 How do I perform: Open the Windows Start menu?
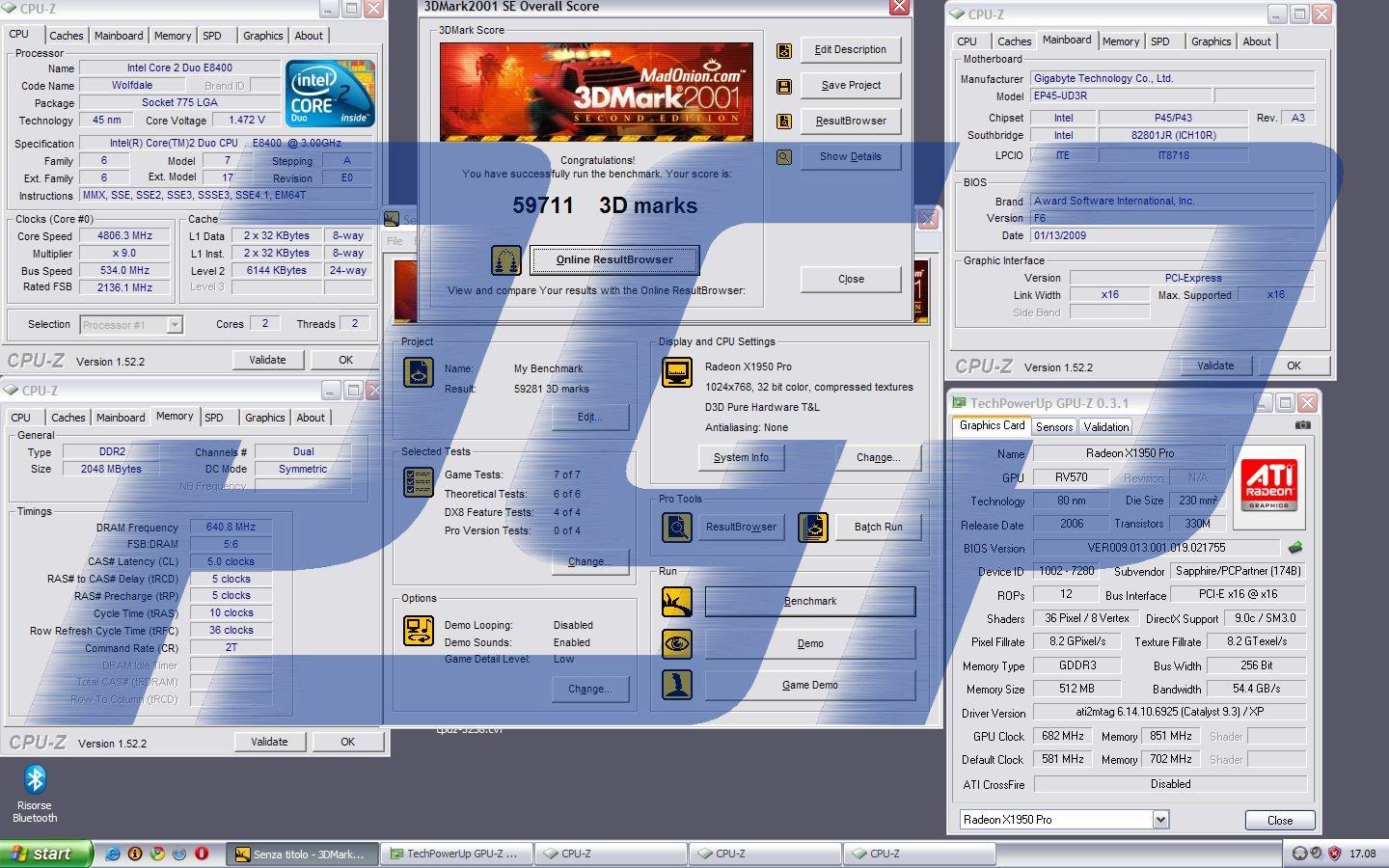[46, 854]
